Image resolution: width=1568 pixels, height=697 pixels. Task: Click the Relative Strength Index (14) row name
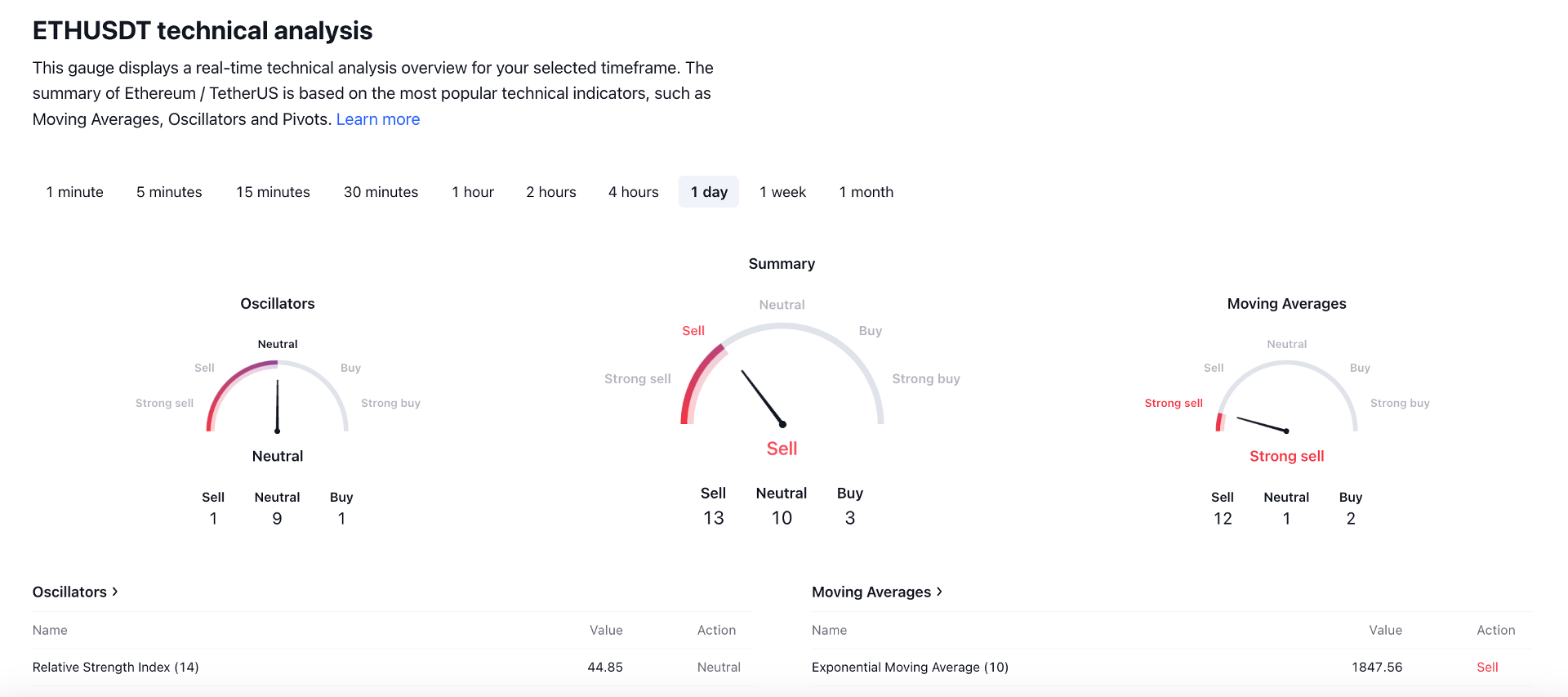click(116, 668)
